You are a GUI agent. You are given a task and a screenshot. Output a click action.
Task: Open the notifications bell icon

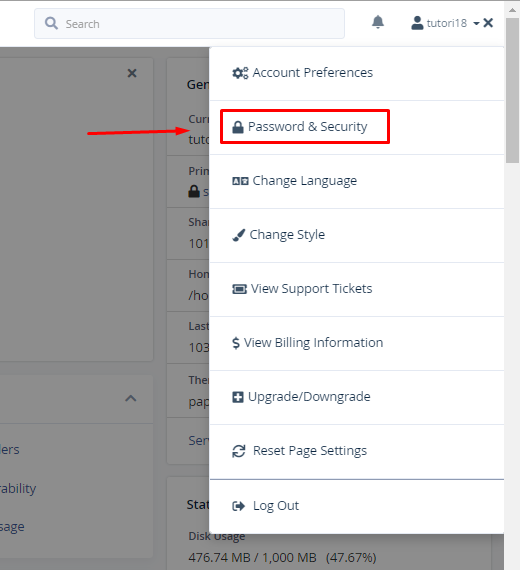378,22
